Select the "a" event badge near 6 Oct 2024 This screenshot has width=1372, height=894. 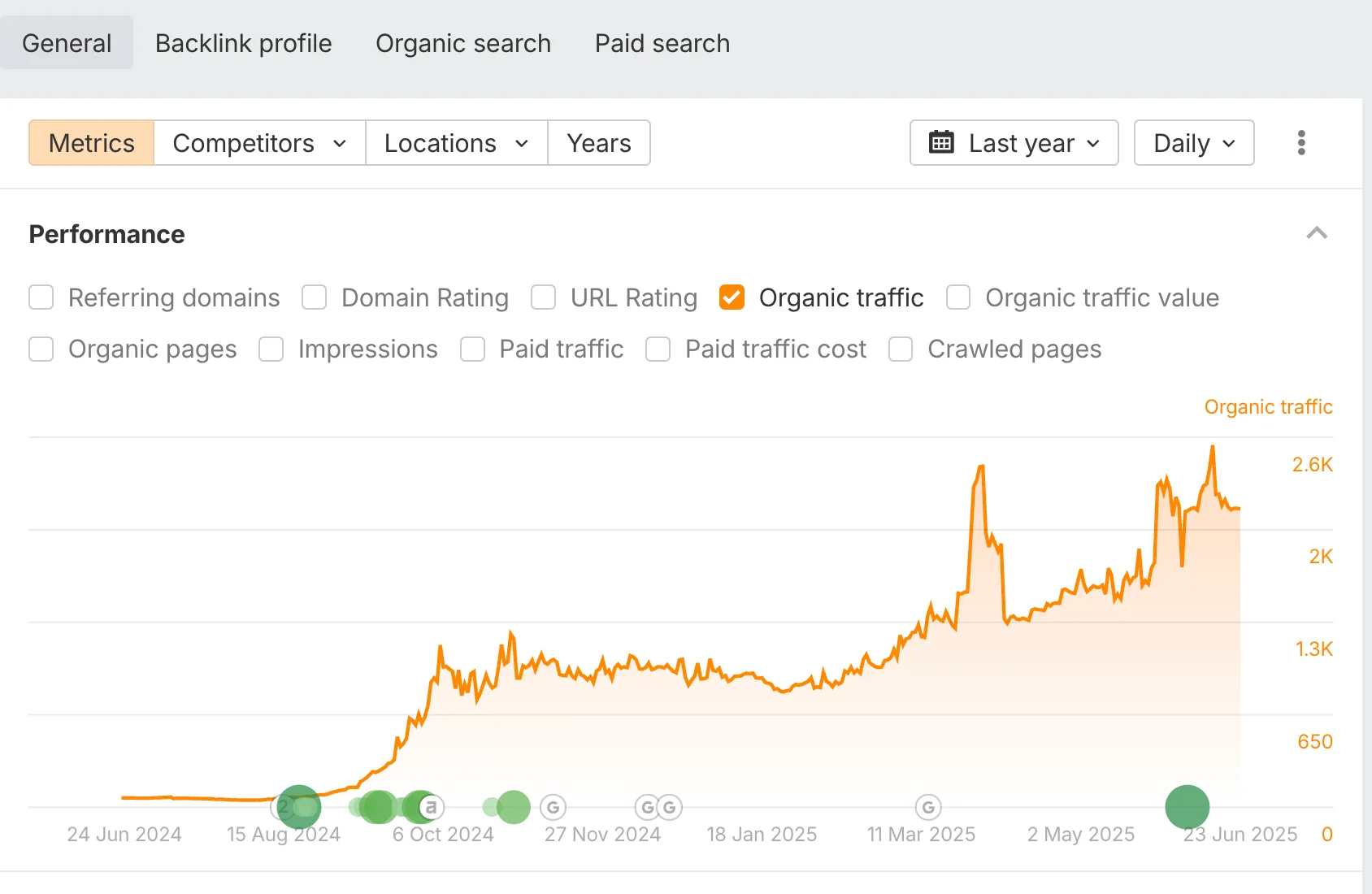[428, 807]
